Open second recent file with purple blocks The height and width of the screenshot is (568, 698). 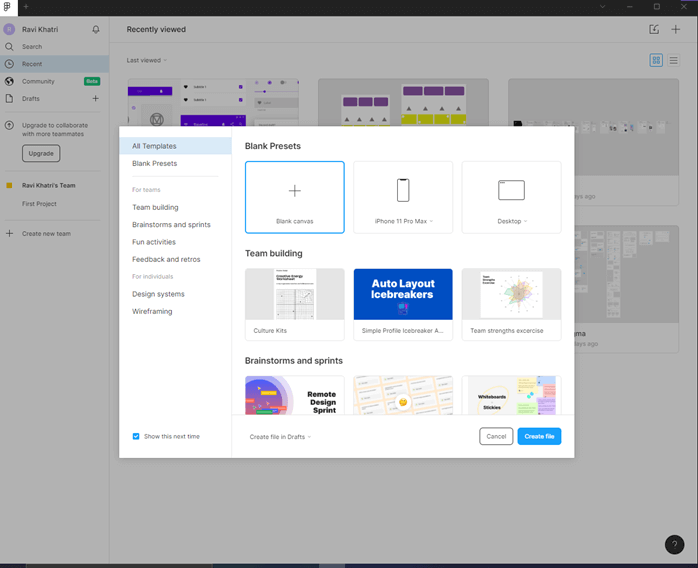(403, 103)
